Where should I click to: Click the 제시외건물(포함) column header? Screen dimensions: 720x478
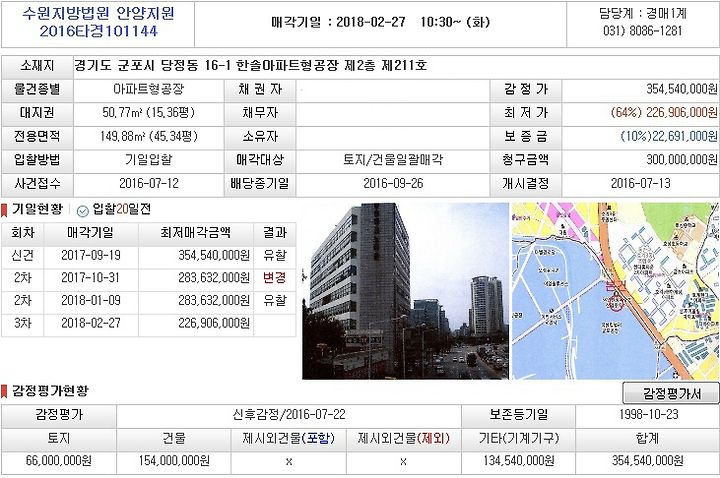289,439
